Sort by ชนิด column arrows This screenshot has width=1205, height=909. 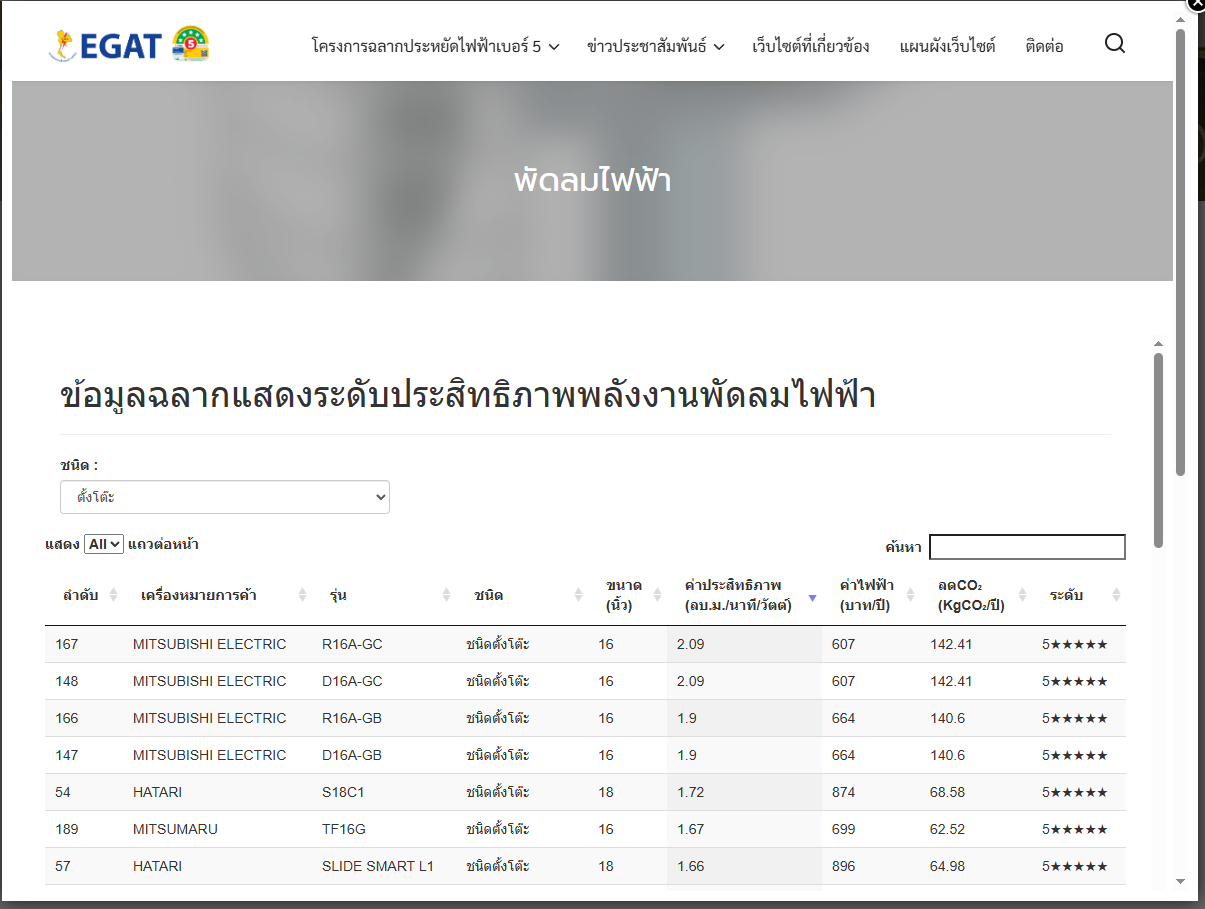click(x=578, y=595)
